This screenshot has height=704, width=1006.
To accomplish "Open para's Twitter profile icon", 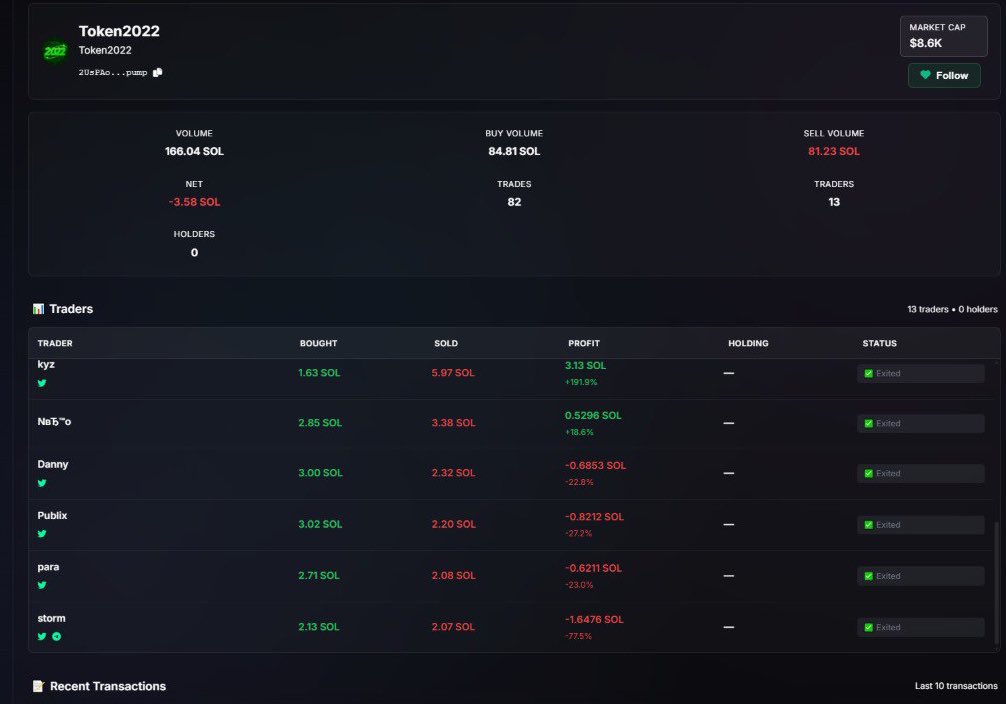I will [42, 585].
